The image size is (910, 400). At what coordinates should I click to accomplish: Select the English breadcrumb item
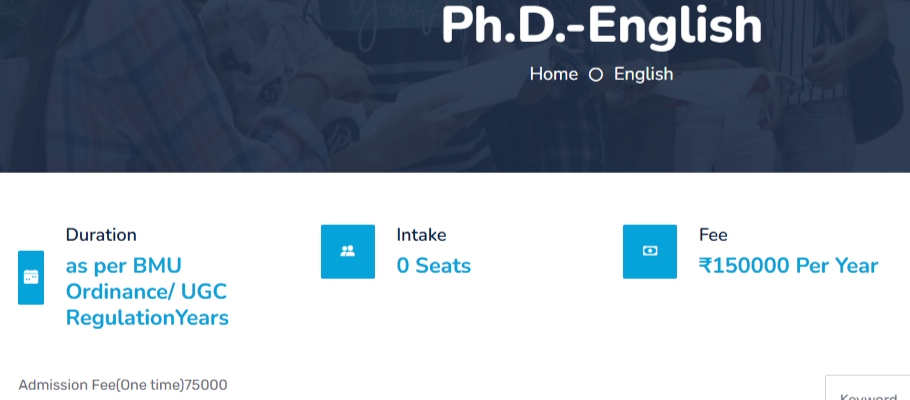(643, 74)
